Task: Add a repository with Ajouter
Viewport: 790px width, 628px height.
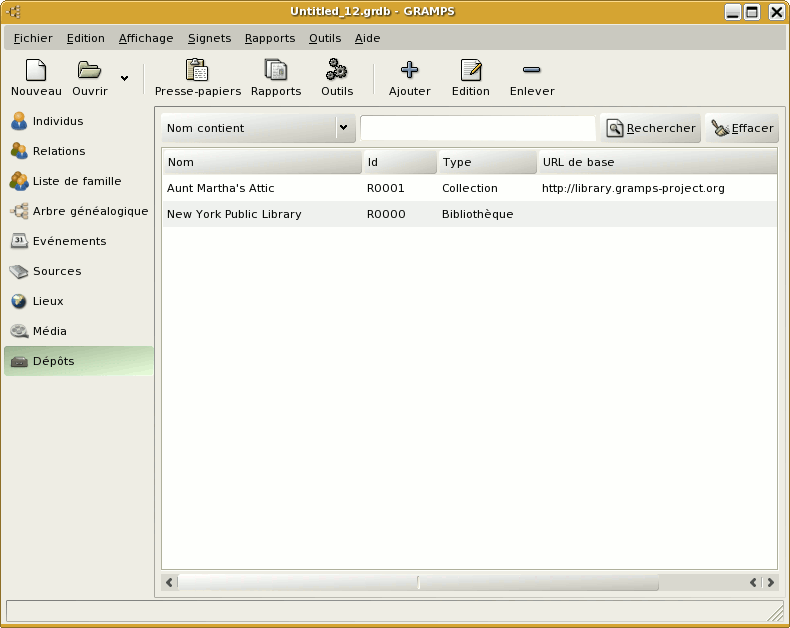Action: (x=409, y=71)
